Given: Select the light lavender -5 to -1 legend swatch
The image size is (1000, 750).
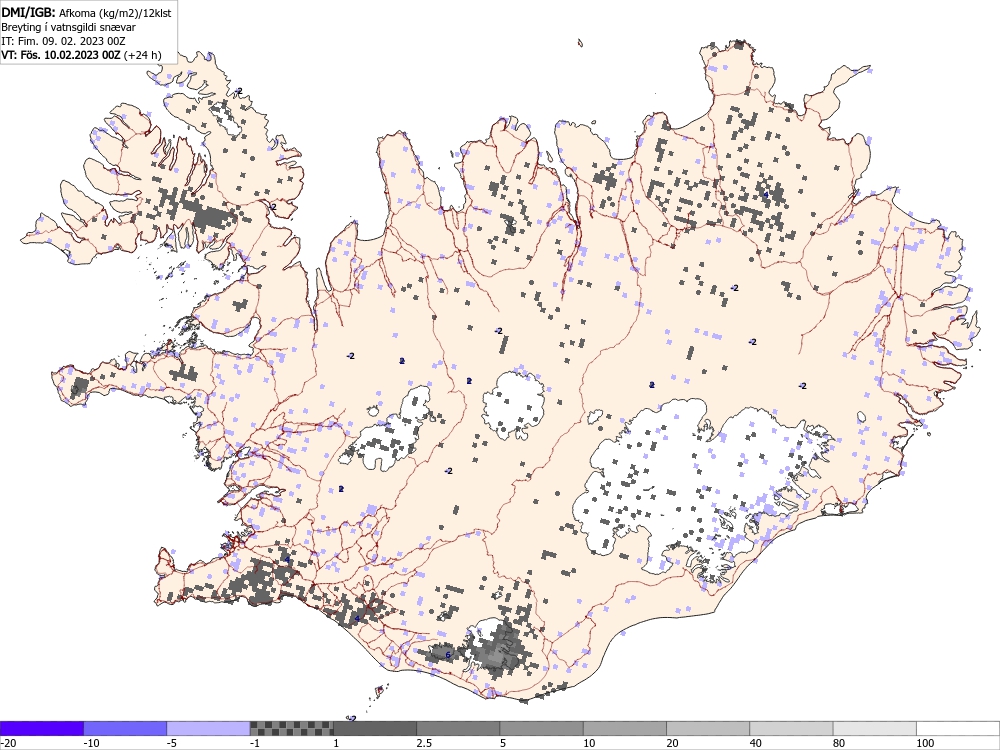Looking at the screenshot, I should click(x=208, y=728).
